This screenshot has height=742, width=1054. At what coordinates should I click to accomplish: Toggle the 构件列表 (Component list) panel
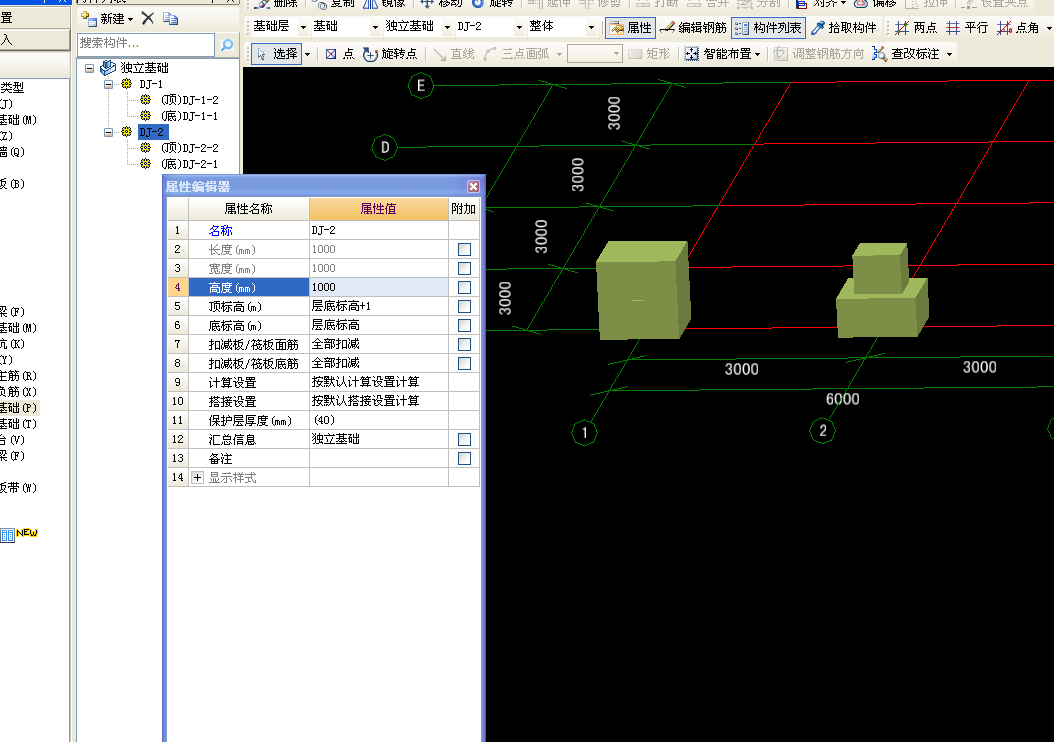(768, 28)
